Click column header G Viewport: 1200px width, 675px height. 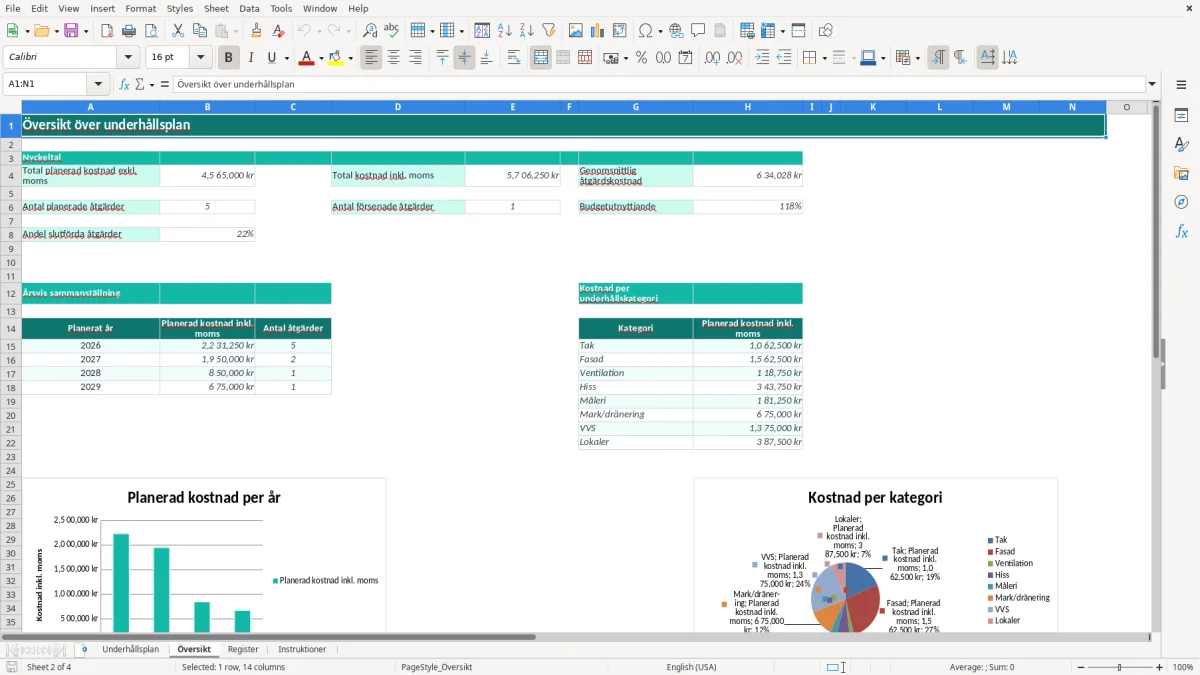635,107
